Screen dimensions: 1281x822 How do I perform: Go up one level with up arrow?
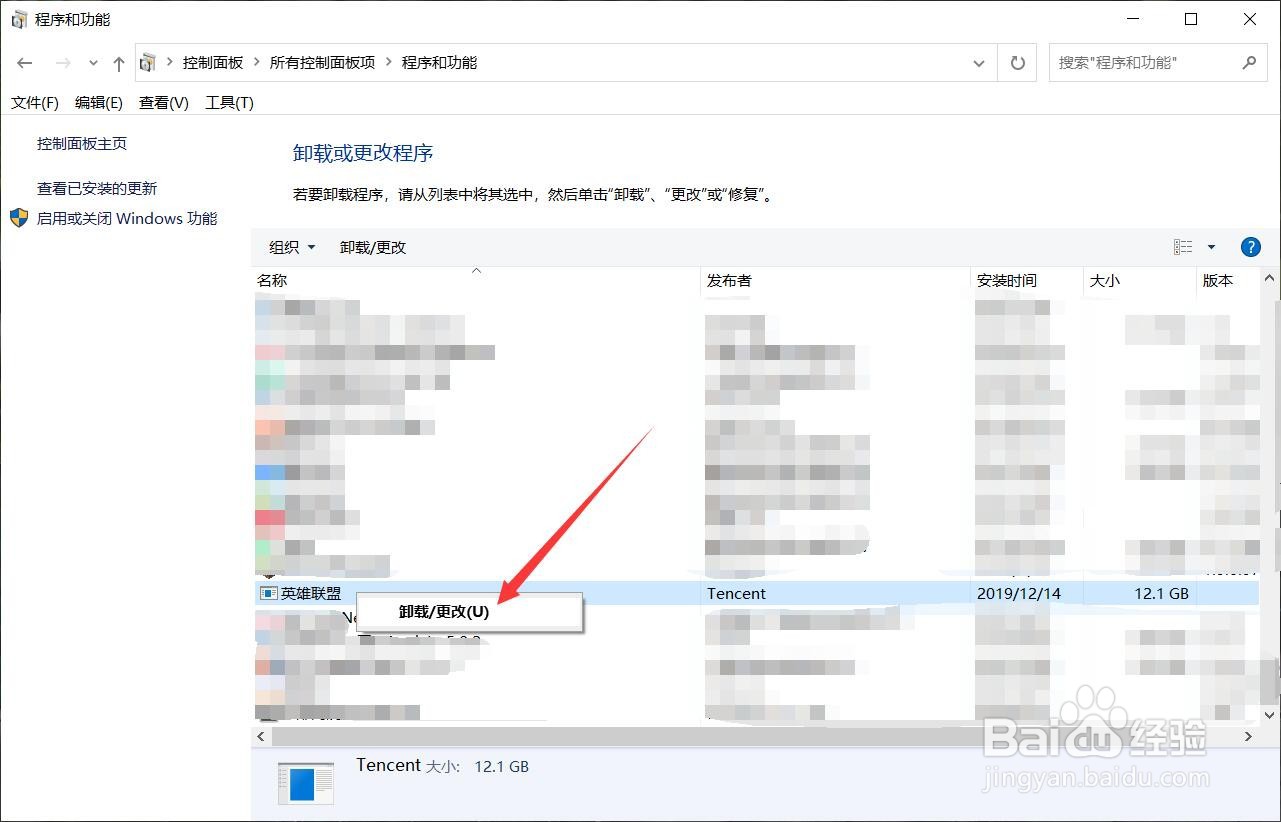119,63
